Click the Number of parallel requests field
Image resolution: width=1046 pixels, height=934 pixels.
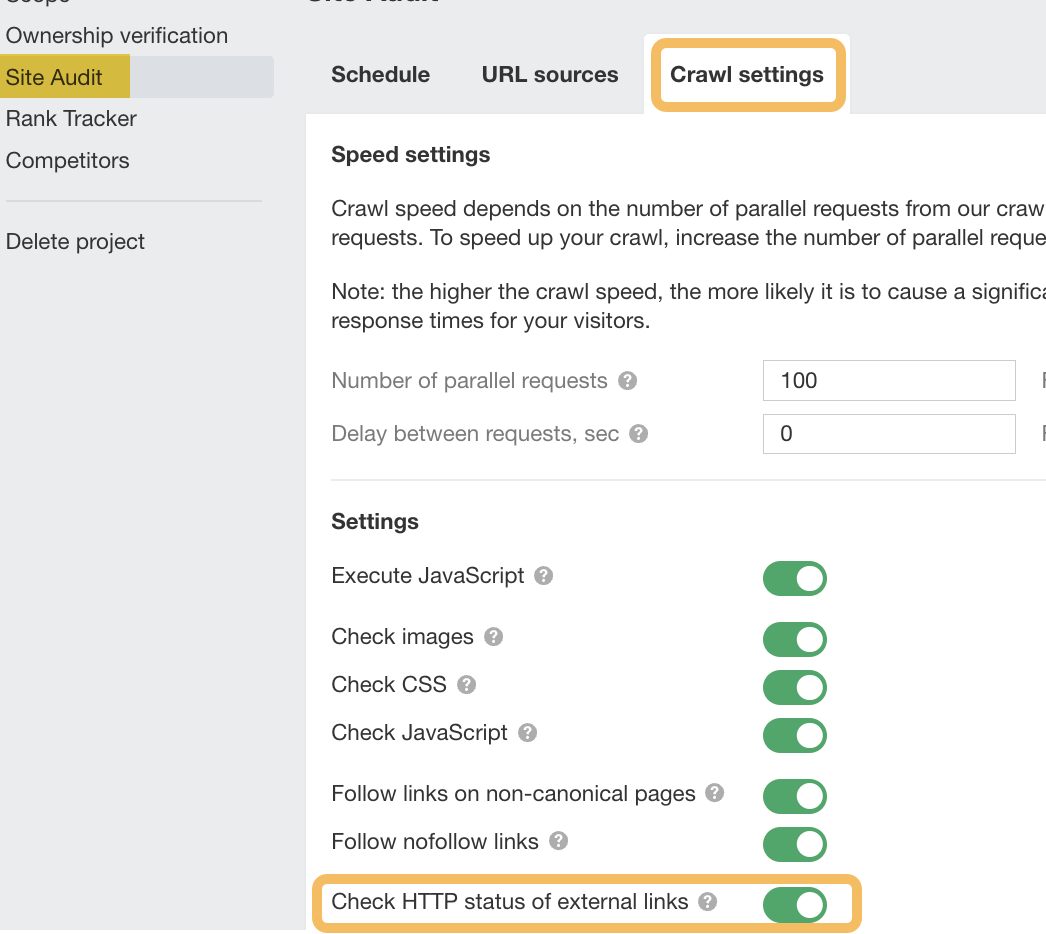[x=889, y=381]
